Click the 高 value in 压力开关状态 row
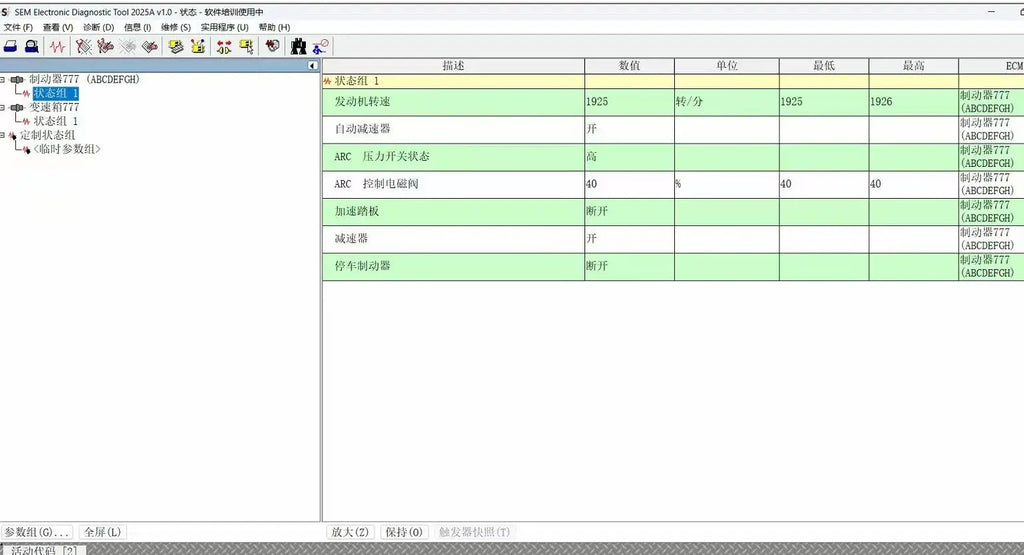1024x555 pixels. coord(630,157)
